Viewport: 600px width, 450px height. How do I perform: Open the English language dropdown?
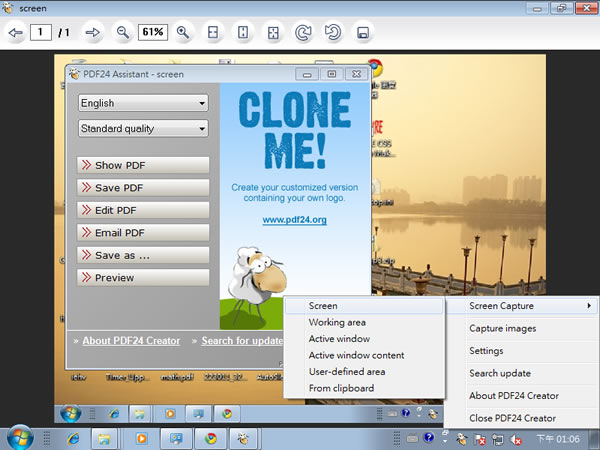tap(143, 103)
